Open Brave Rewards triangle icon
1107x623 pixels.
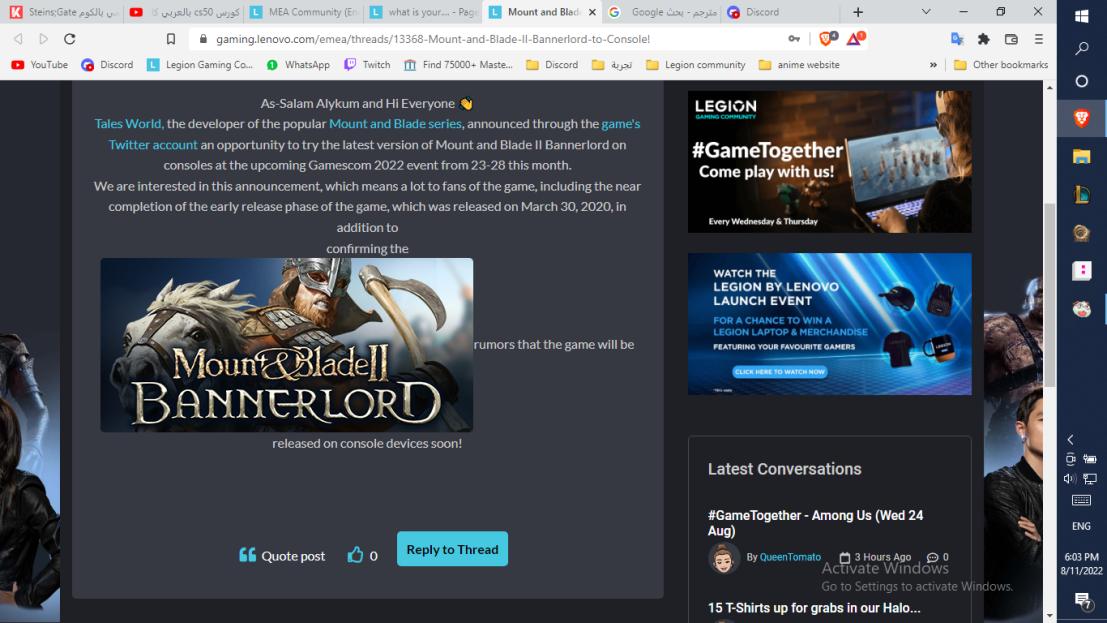pos(853,38)
